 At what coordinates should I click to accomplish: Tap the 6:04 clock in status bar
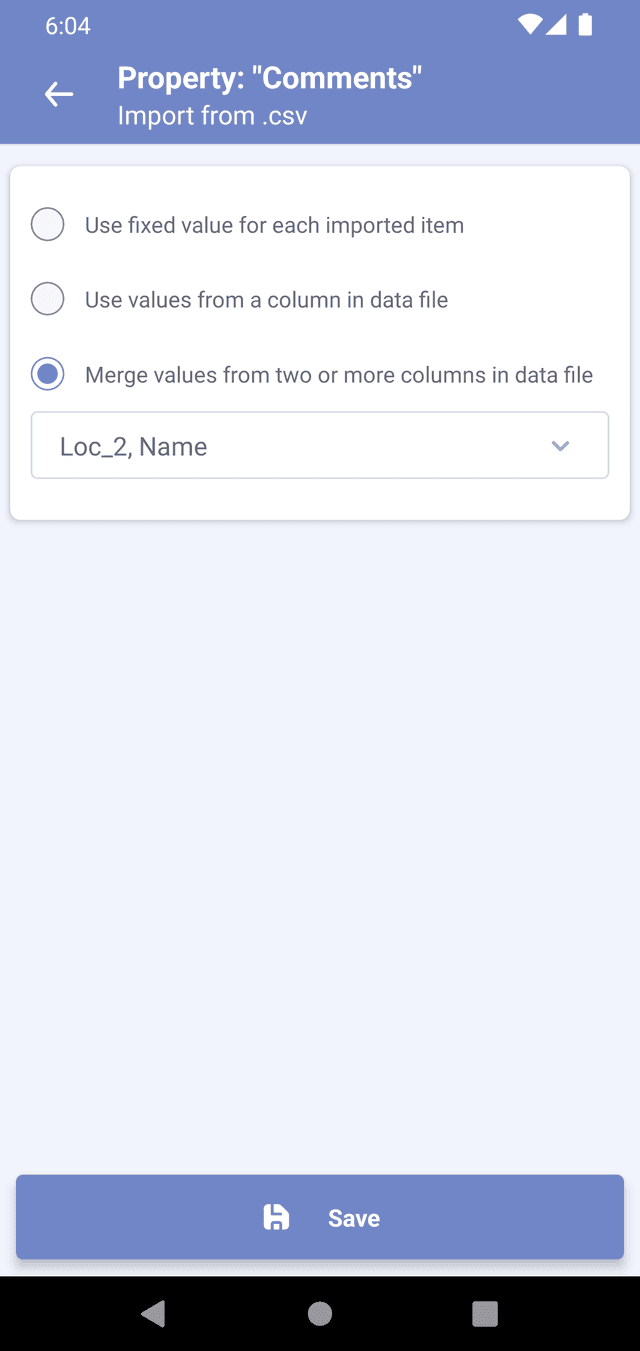[68, 27]
